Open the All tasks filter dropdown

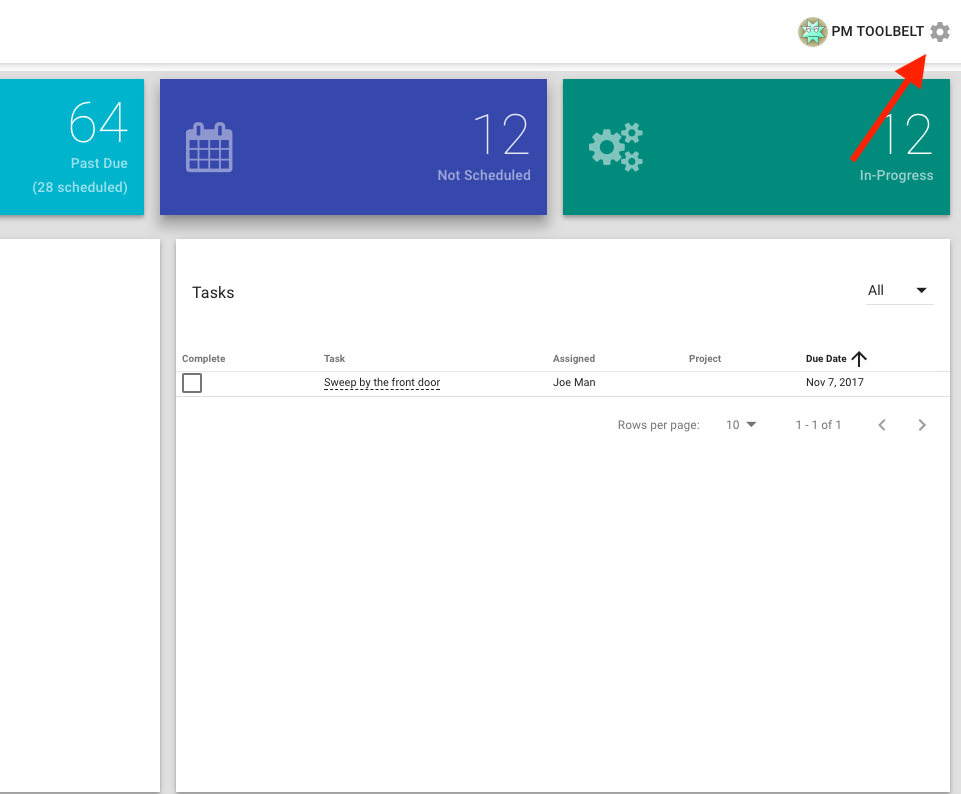click(899, 290)
